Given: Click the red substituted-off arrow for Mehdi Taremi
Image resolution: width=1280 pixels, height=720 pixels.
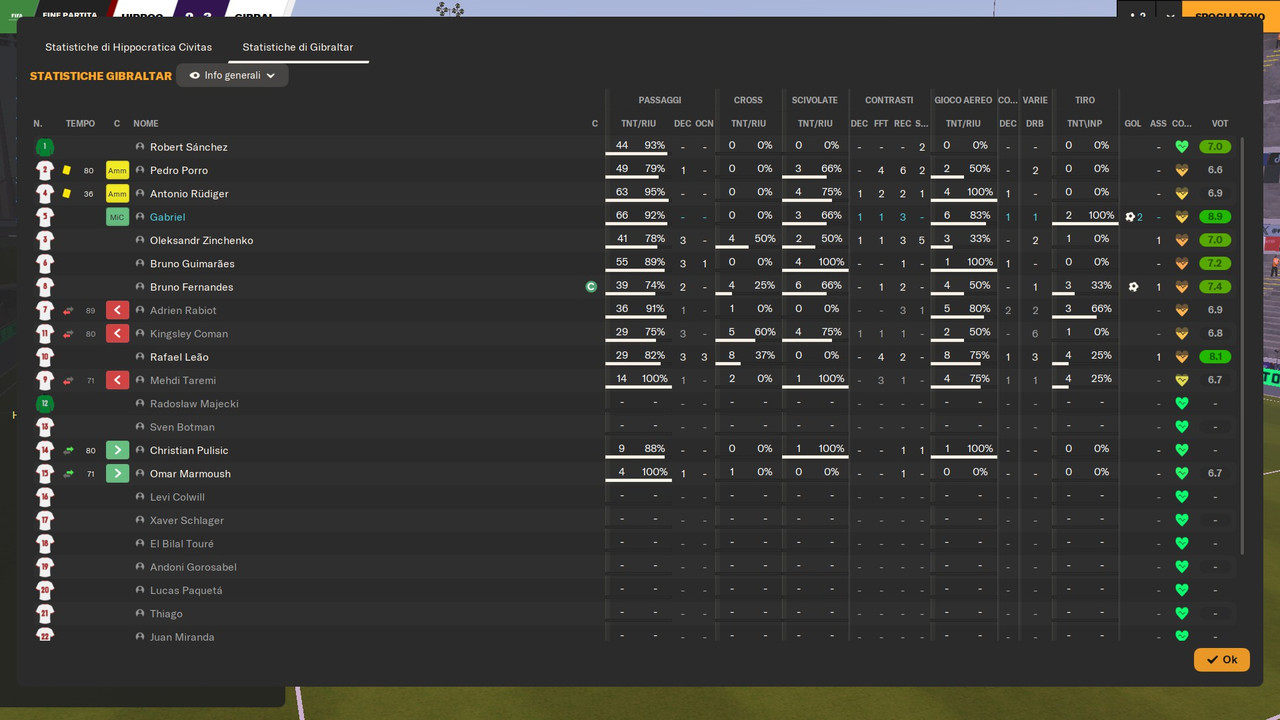Looking at the screenshot, I should pos(117,380).
